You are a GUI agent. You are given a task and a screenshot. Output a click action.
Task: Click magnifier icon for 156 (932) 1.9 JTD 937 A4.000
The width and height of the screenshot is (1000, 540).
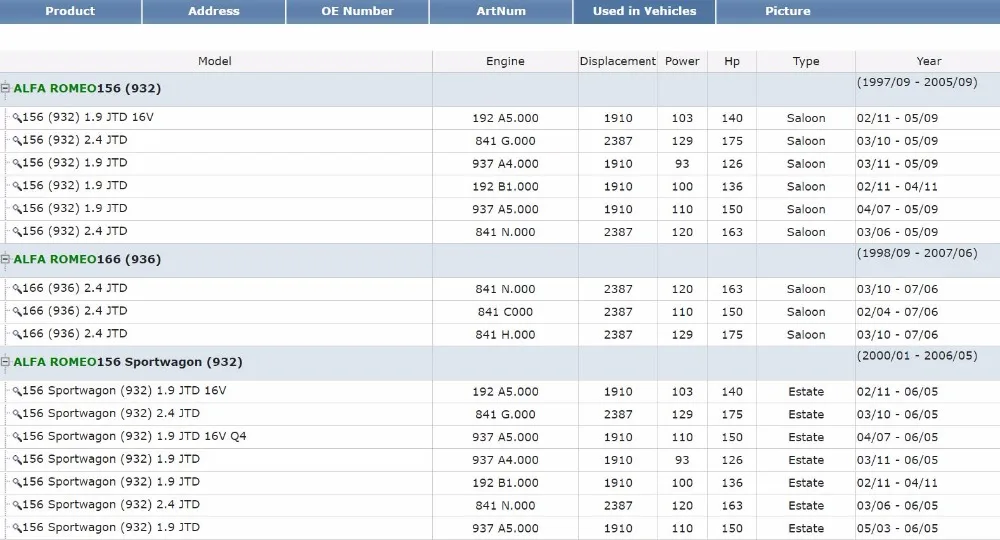coord(17,164)
